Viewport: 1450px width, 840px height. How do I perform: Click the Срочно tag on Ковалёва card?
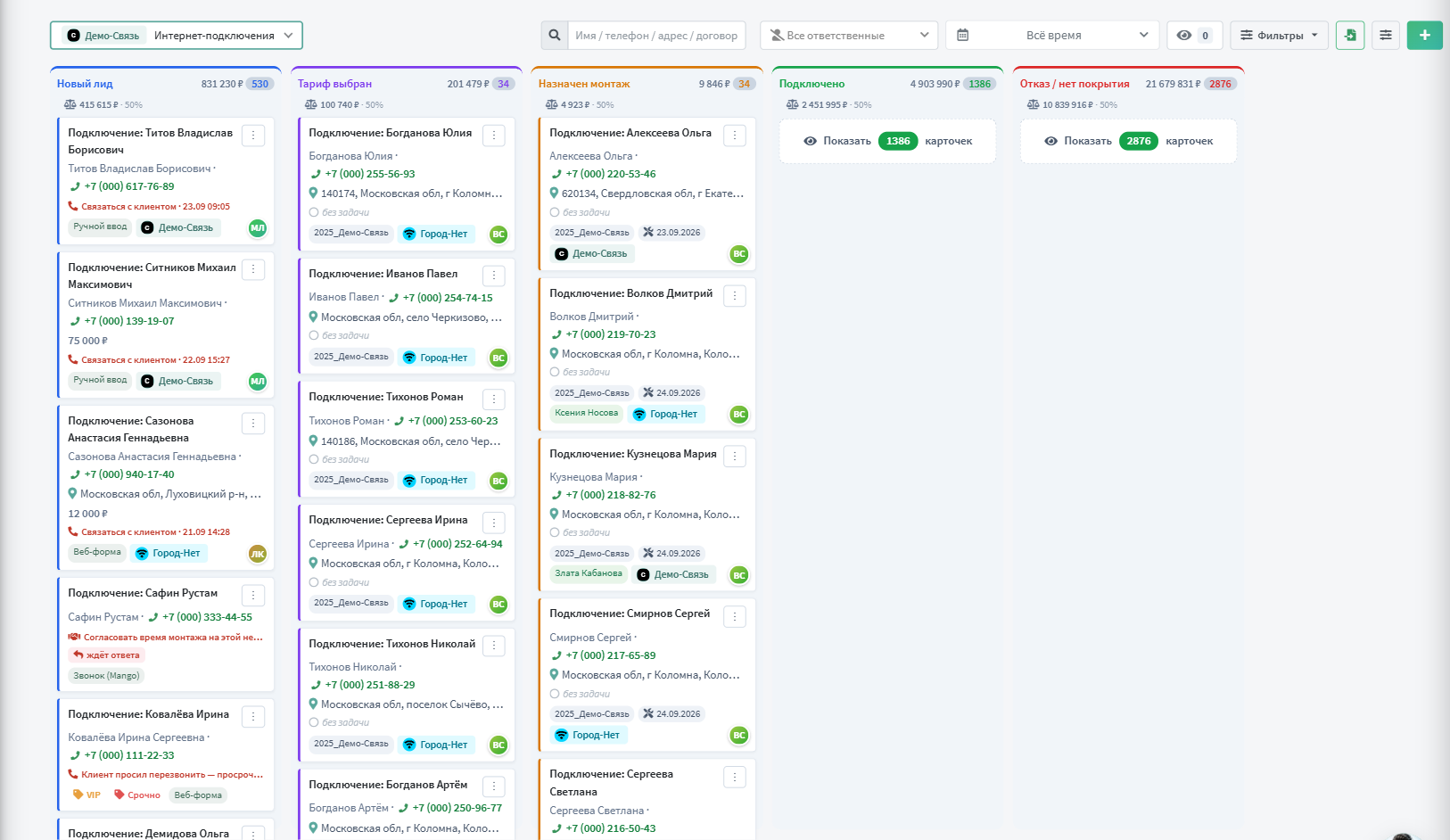pos(137,795)
